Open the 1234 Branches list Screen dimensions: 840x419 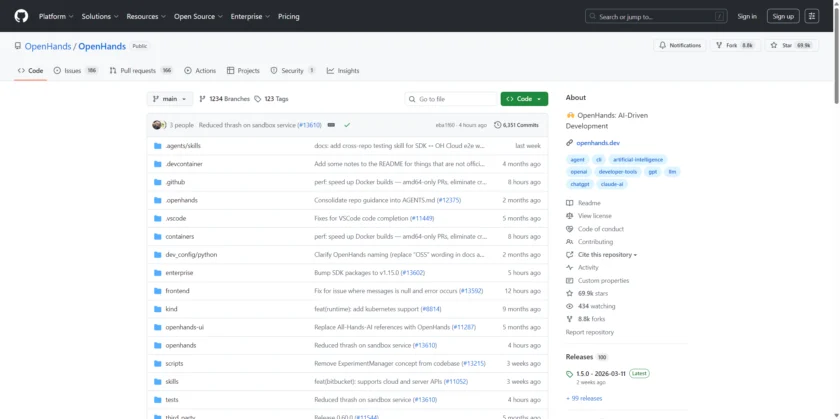224,99
